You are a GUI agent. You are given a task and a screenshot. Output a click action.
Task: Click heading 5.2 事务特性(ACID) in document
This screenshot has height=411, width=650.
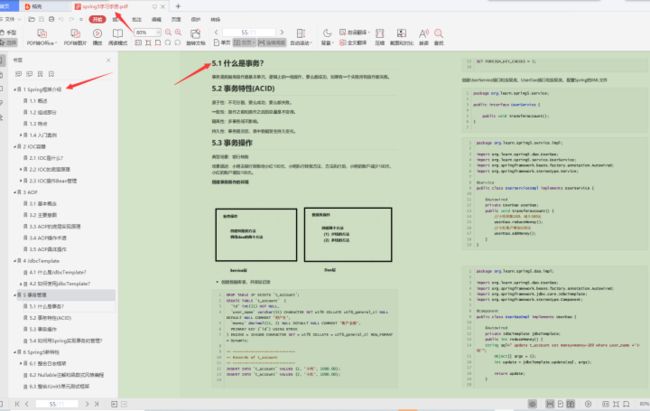243,89
